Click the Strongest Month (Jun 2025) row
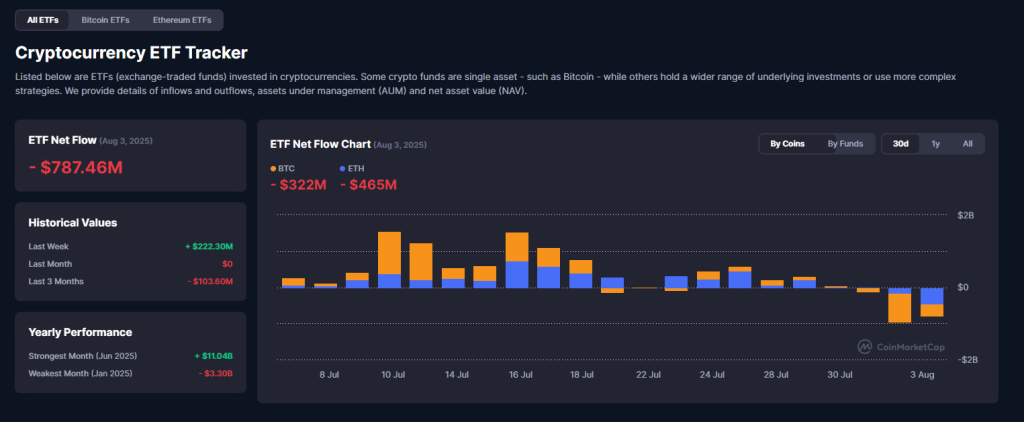1024x422 pixels. (130, 356)
